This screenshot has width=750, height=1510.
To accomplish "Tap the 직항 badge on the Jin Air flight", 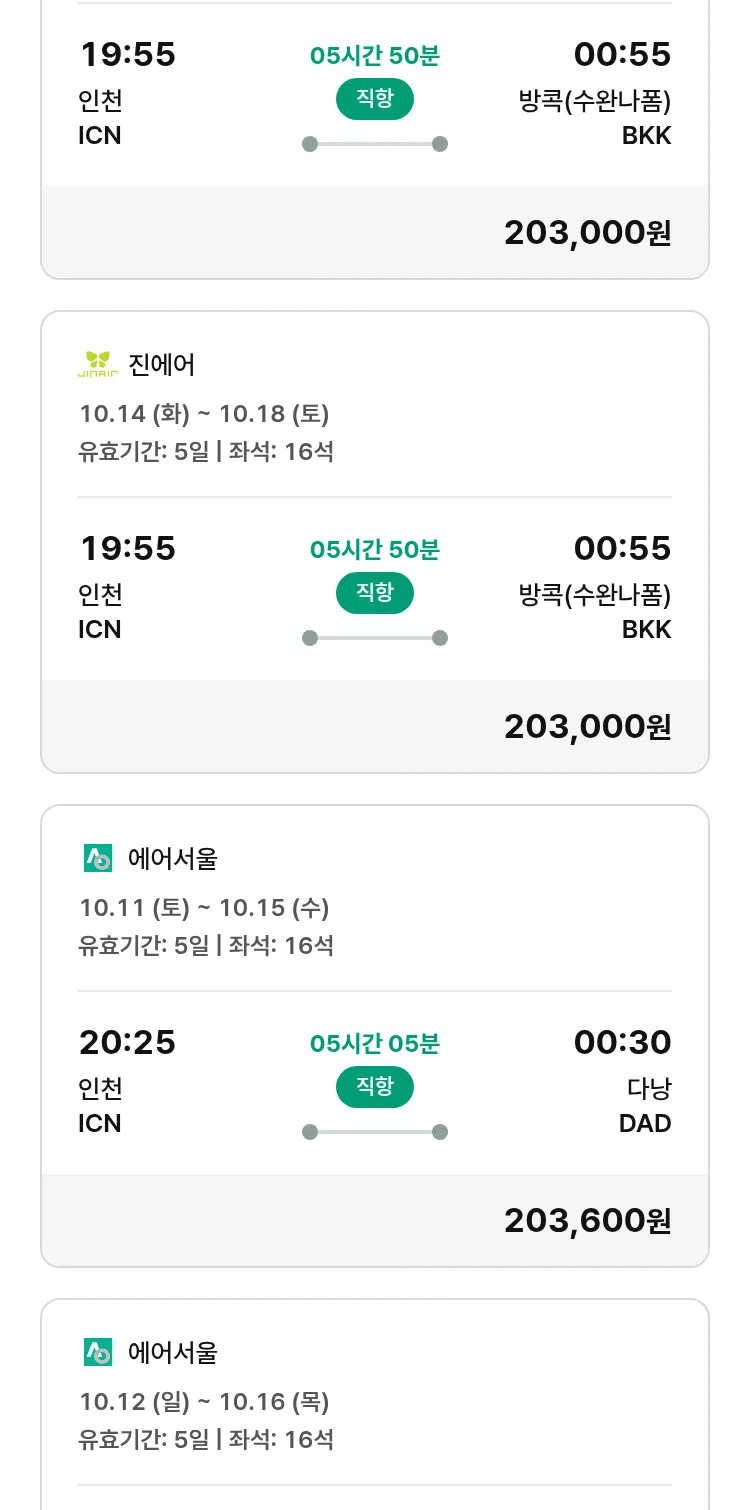I will (375, 593).
